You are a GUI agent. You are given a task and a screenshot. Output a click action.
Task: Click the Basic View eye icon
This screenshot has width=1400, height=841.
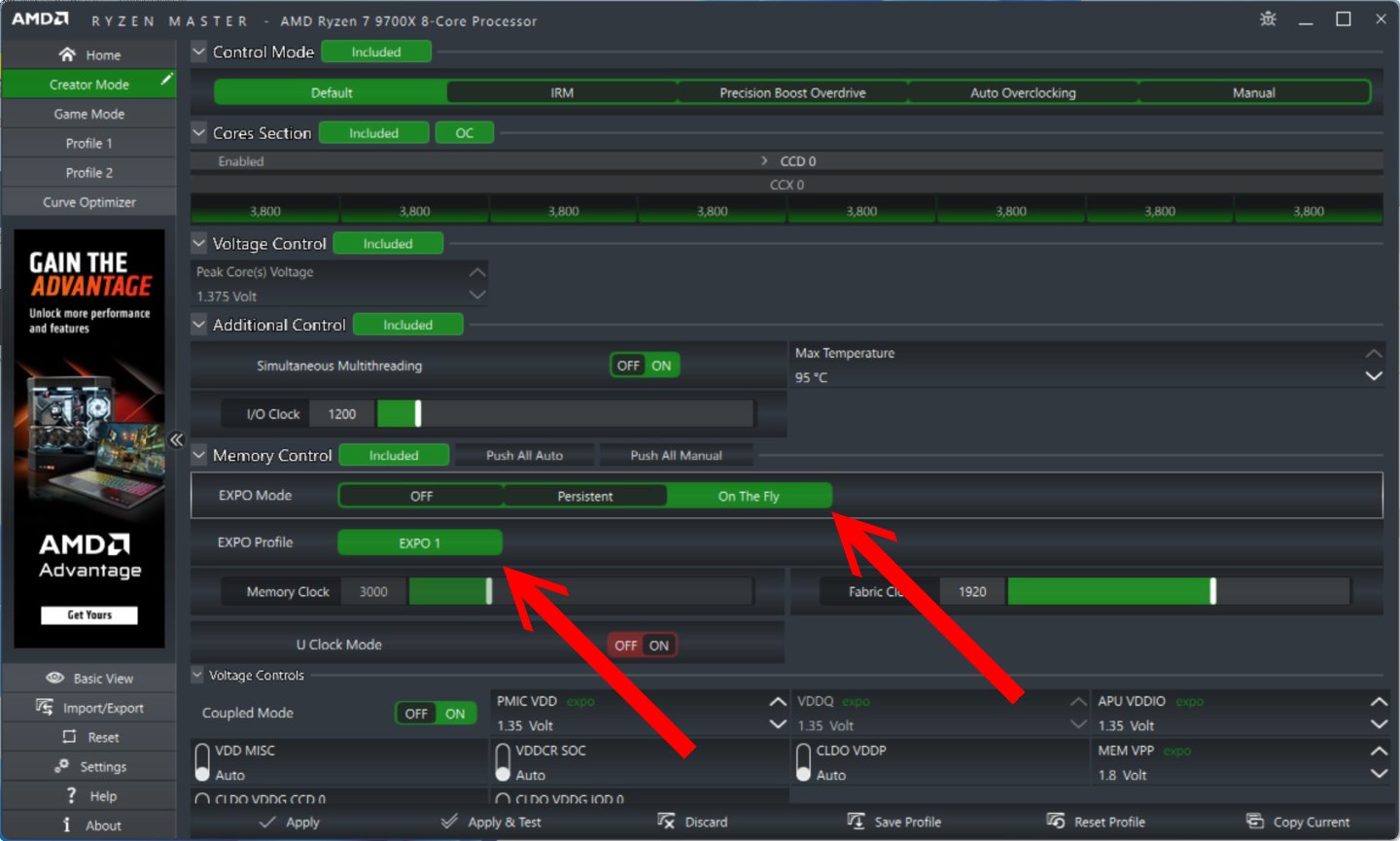pos(55,678)
